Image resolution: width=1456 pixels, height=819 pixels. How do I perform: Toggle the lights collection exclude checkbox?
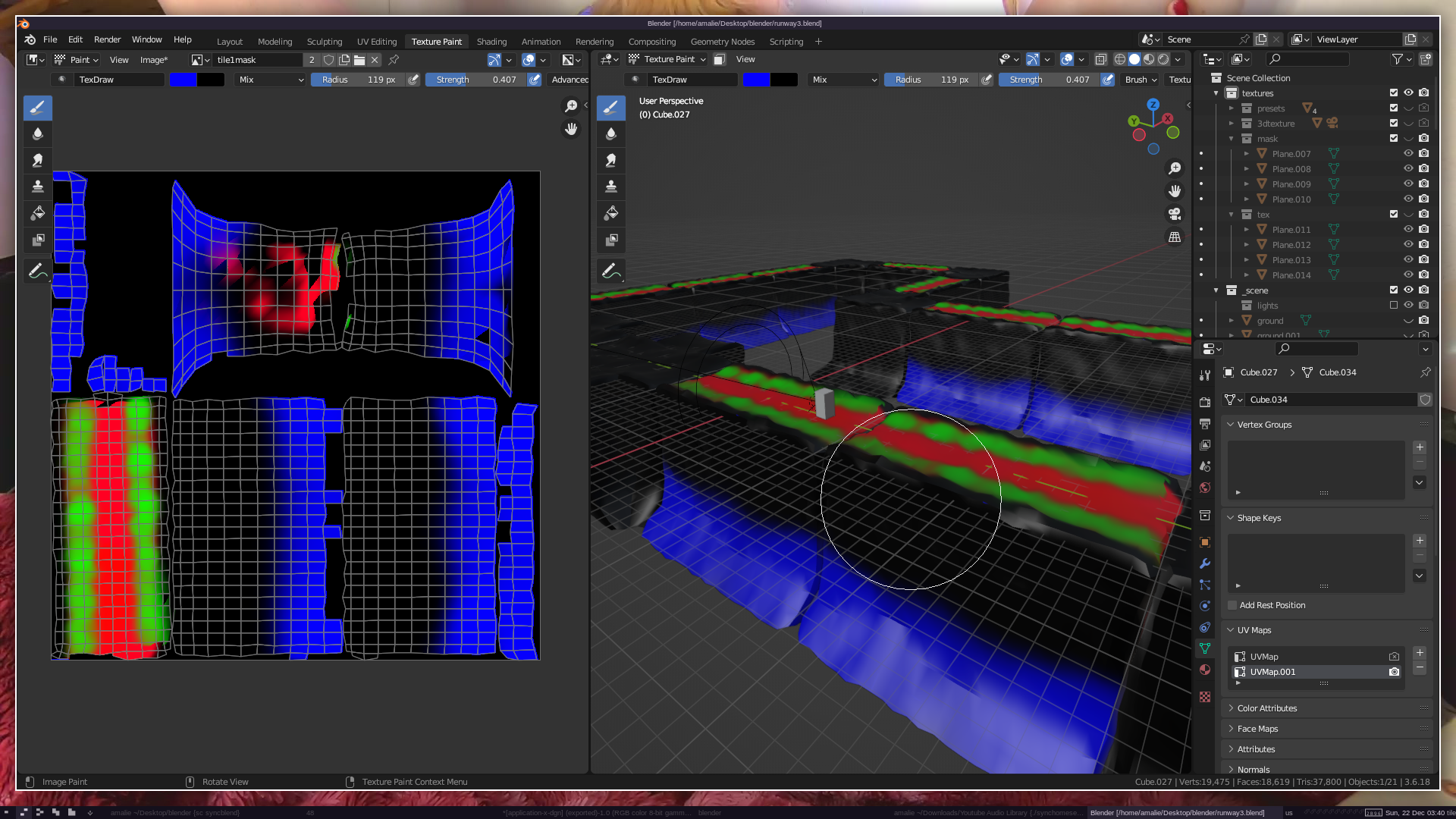(x=1393, y=306)
